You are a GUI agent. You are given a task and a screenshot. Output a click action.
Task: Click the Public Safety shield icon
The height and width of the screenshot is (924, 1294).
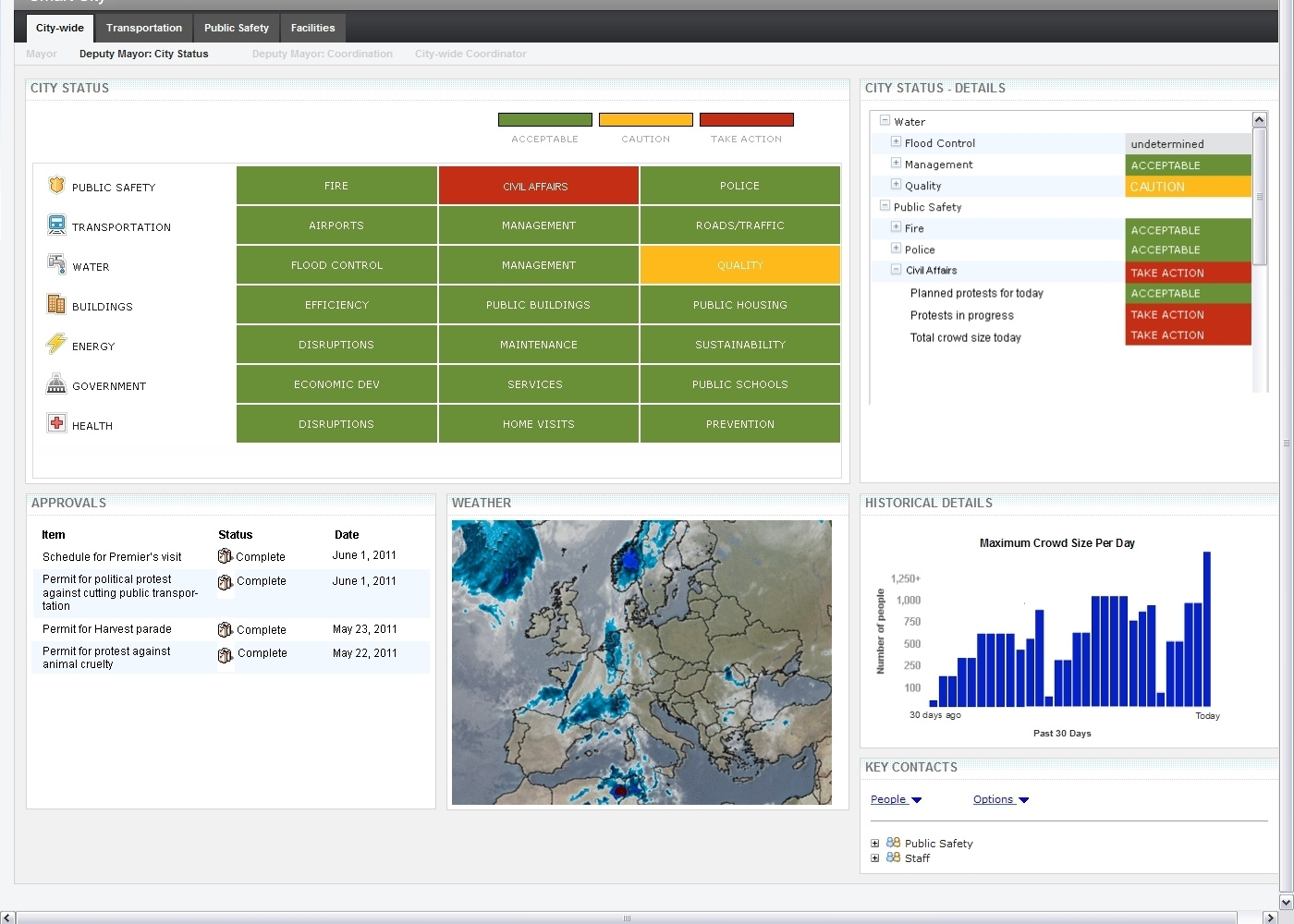coord(56,186)
